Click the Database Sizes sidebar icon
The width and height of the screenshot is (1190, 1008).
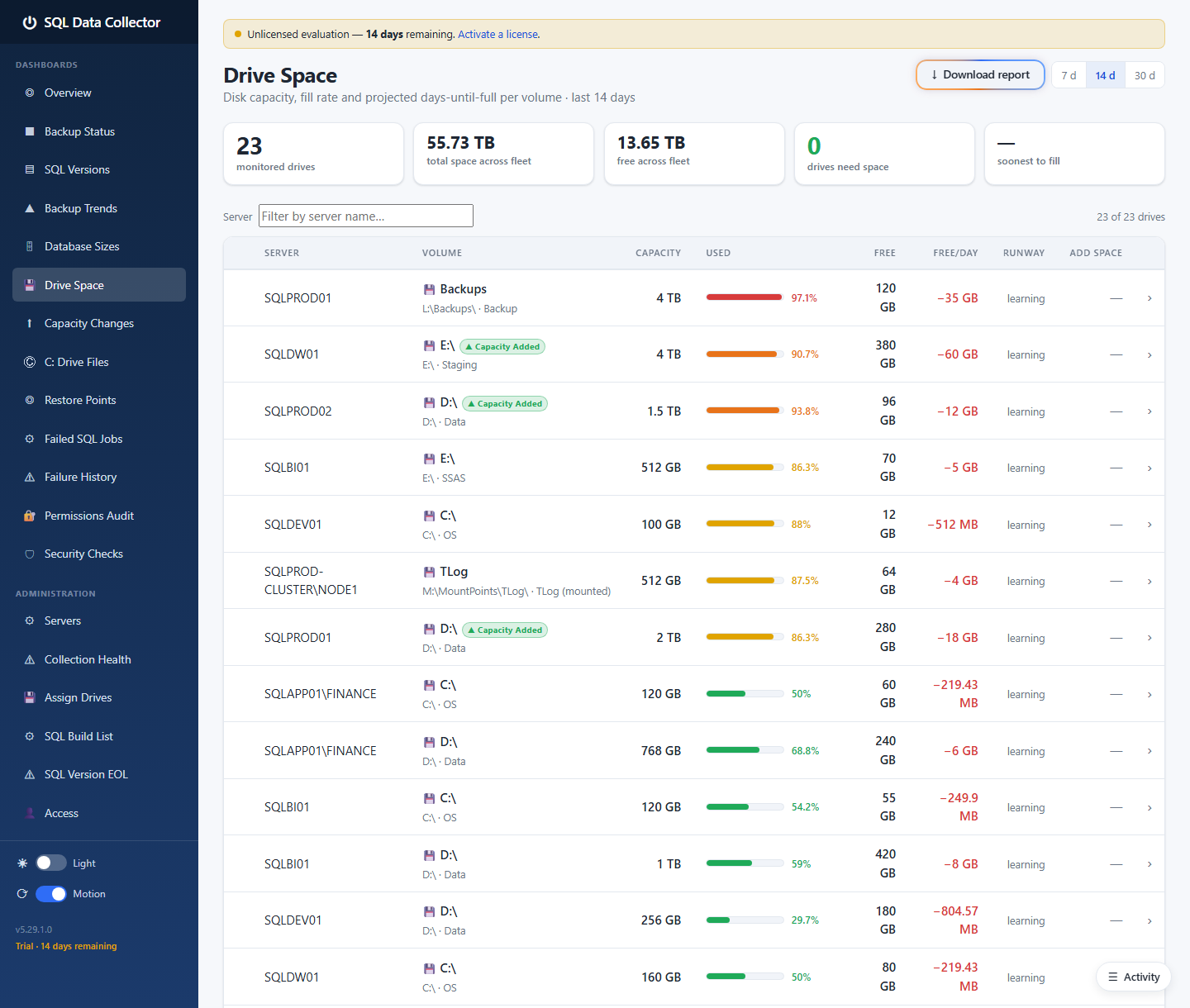[x=30, y=246]
